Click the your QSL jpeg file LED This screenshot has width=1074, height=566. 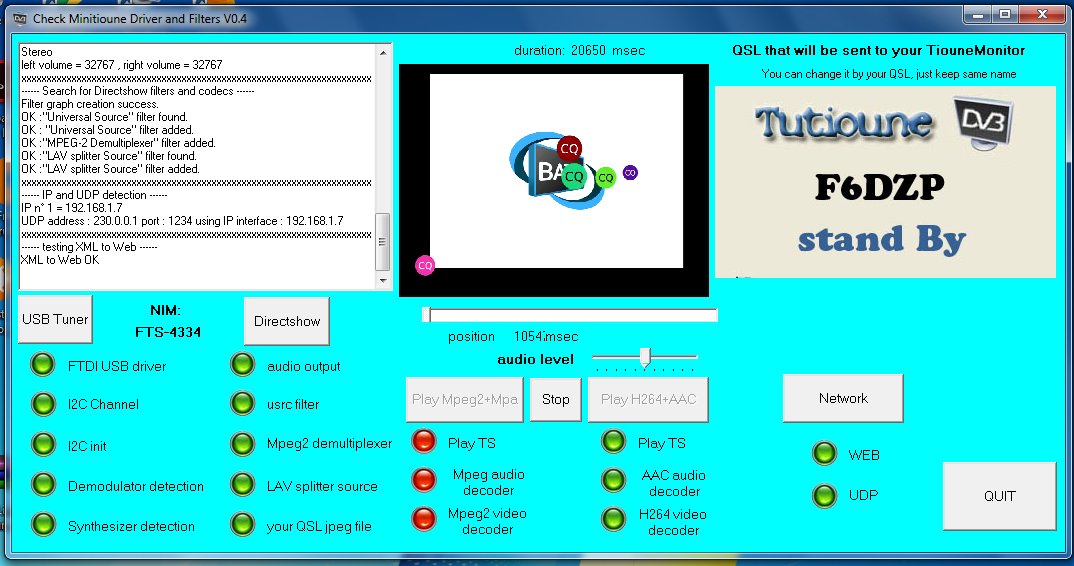tap(242, 525)
